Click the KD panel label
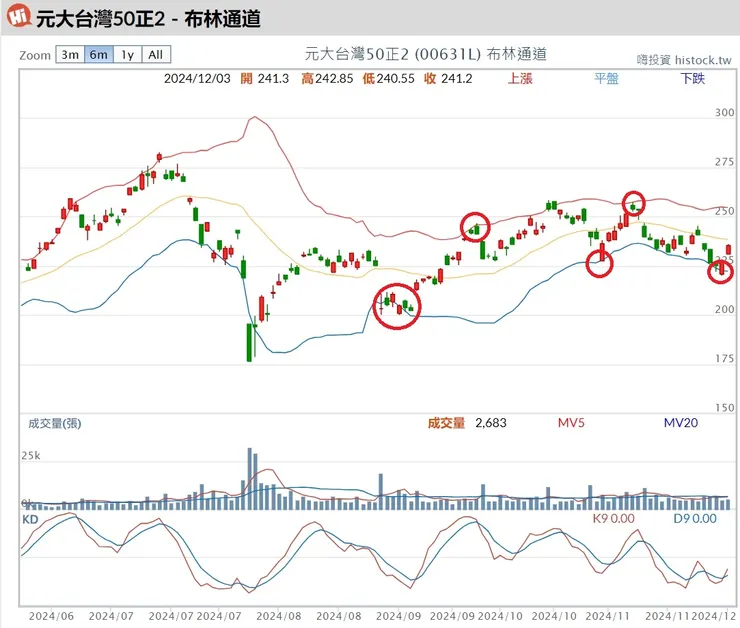Viewport: 740px width, 628px height. [30, 520]
